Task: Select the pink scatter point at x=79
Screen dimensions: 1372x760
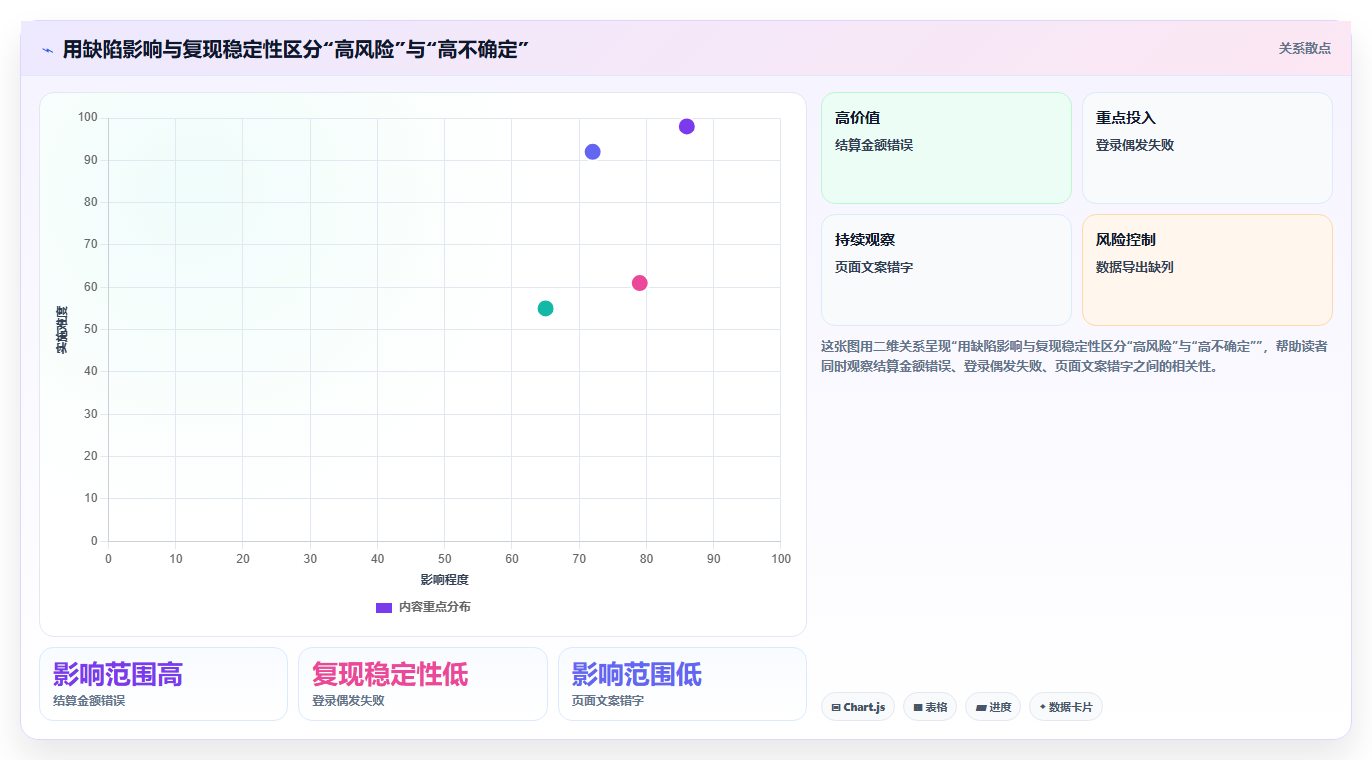Action: 639,283
